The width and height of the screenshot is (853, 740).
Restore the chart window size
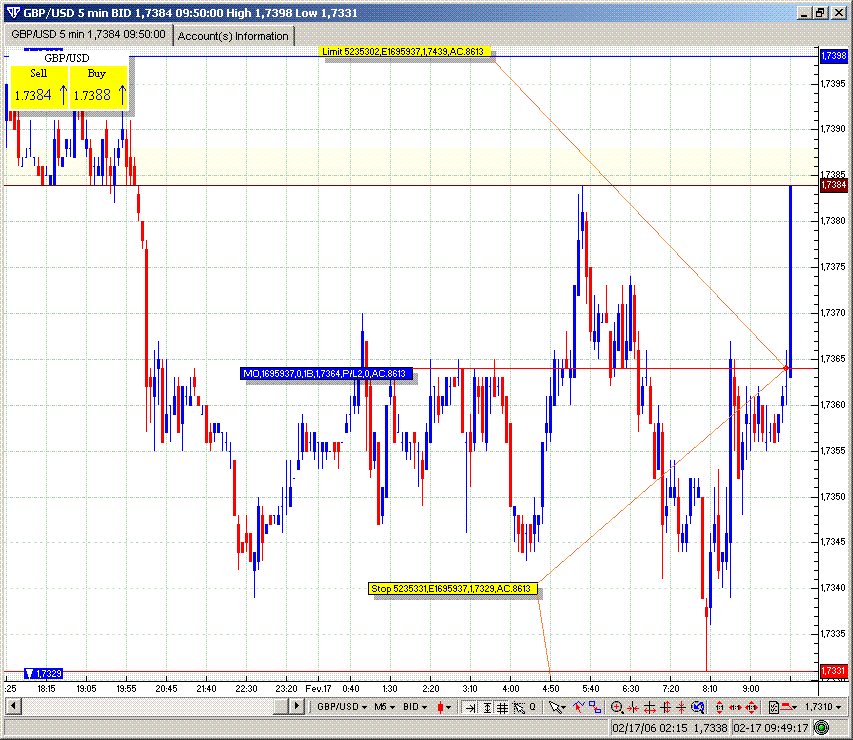(x=821, y=13)
